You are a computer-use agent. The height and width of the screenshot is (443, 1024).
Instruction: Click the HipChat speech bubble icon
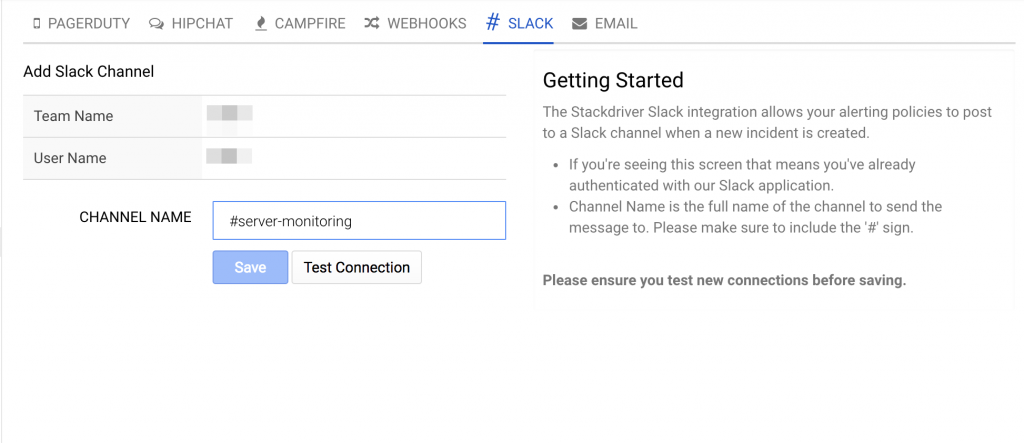156,23
